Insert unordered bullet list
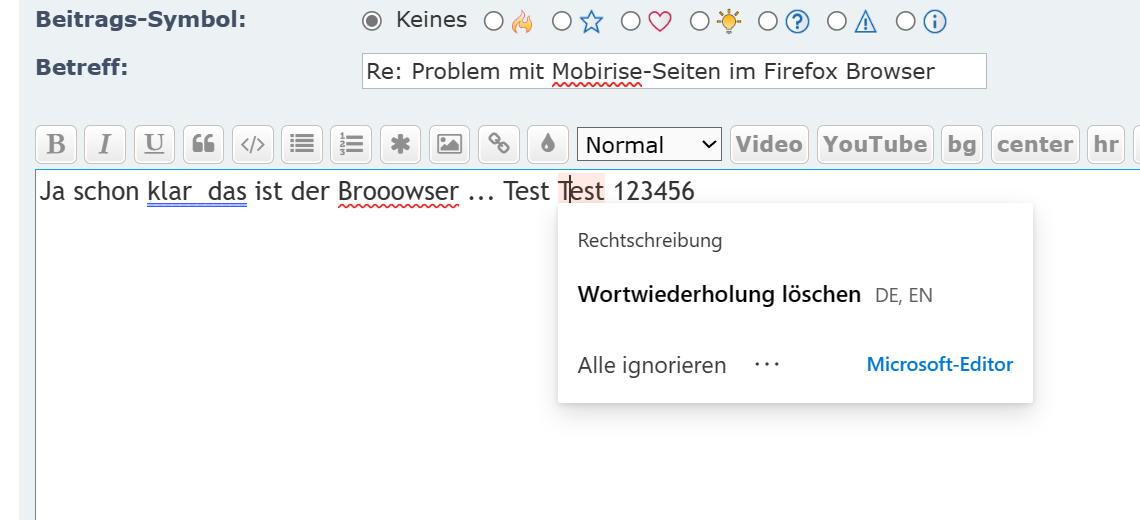Screen dimensions: 1140x520 point(302,144)
